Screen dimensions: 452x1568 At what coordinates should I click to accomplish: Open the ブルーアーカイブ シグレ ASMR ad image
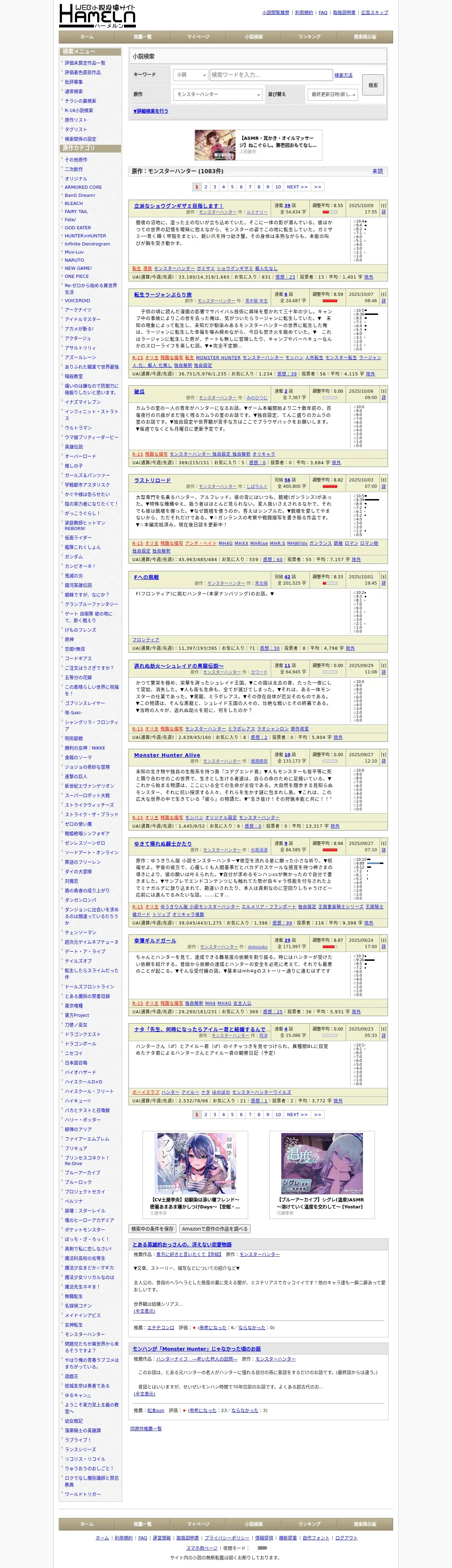pyautogui.click(x=322, y=1163)
